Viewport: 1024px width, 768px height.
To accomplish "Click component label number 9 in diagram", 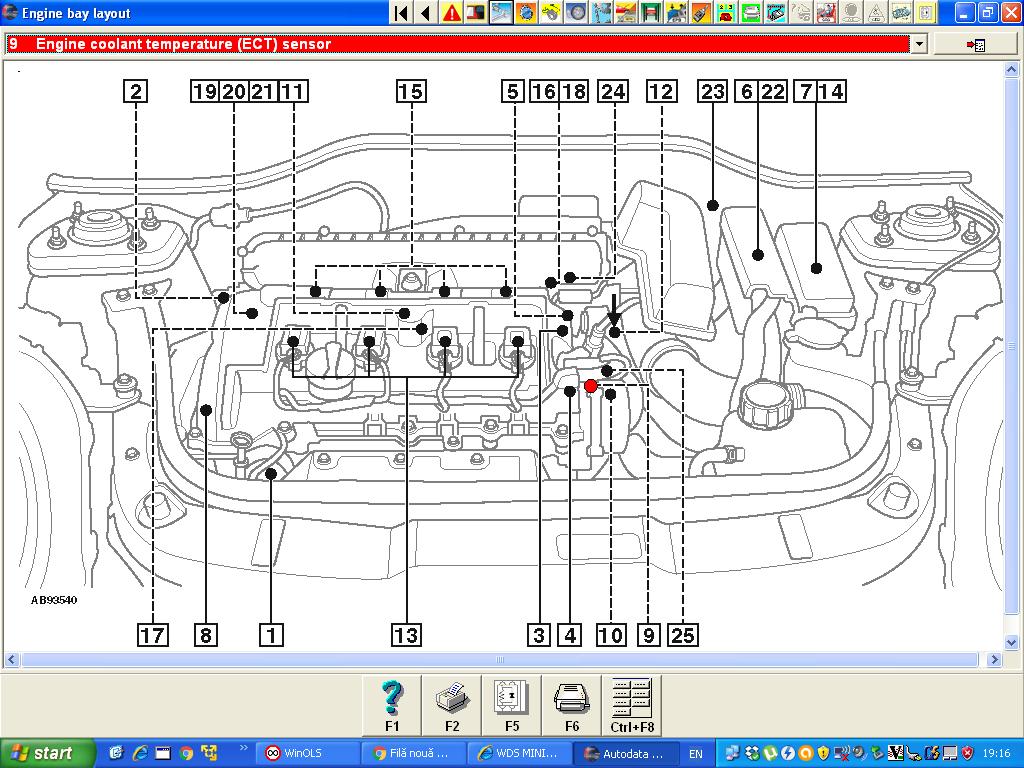I will pos(649,635).
